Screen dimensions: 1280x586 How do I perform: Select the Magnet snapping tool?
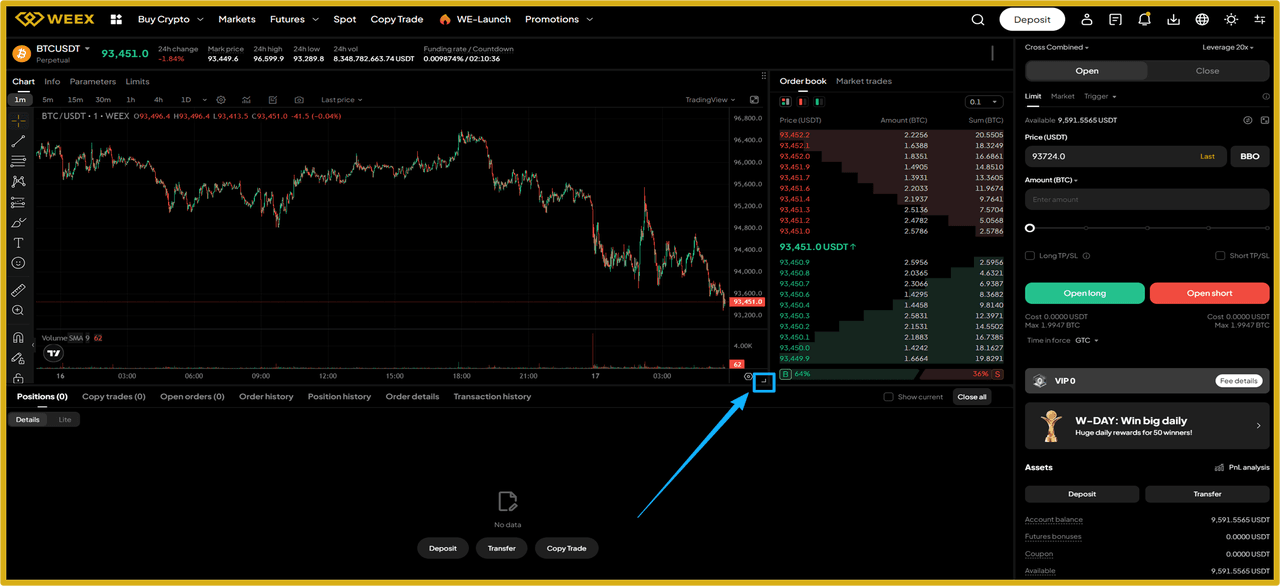tap(18, 339)
